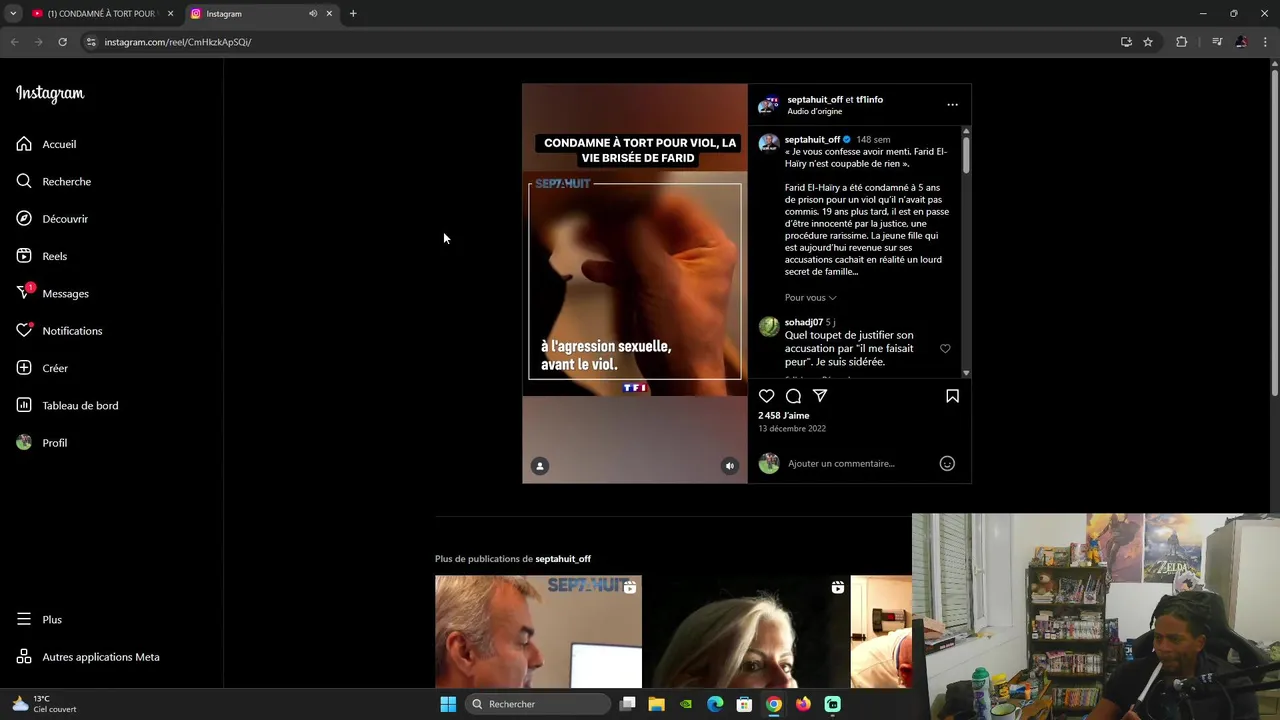Image resolution: width=1280 pixels, height=720 pixels.
Task: Install app icon in address bar
Action: [1126, 42]
